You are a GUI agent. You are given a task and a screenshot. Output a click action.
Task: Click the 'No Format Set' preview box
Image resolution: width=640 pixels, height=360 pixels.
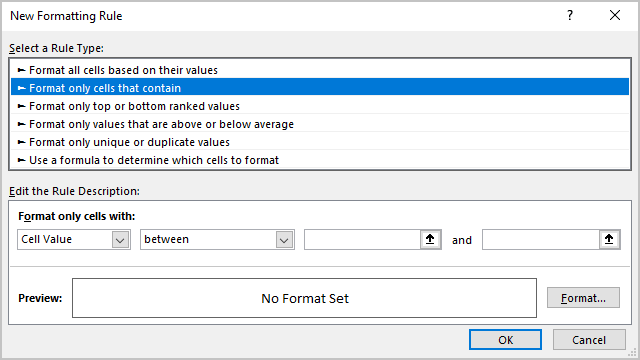pos(304,298)
